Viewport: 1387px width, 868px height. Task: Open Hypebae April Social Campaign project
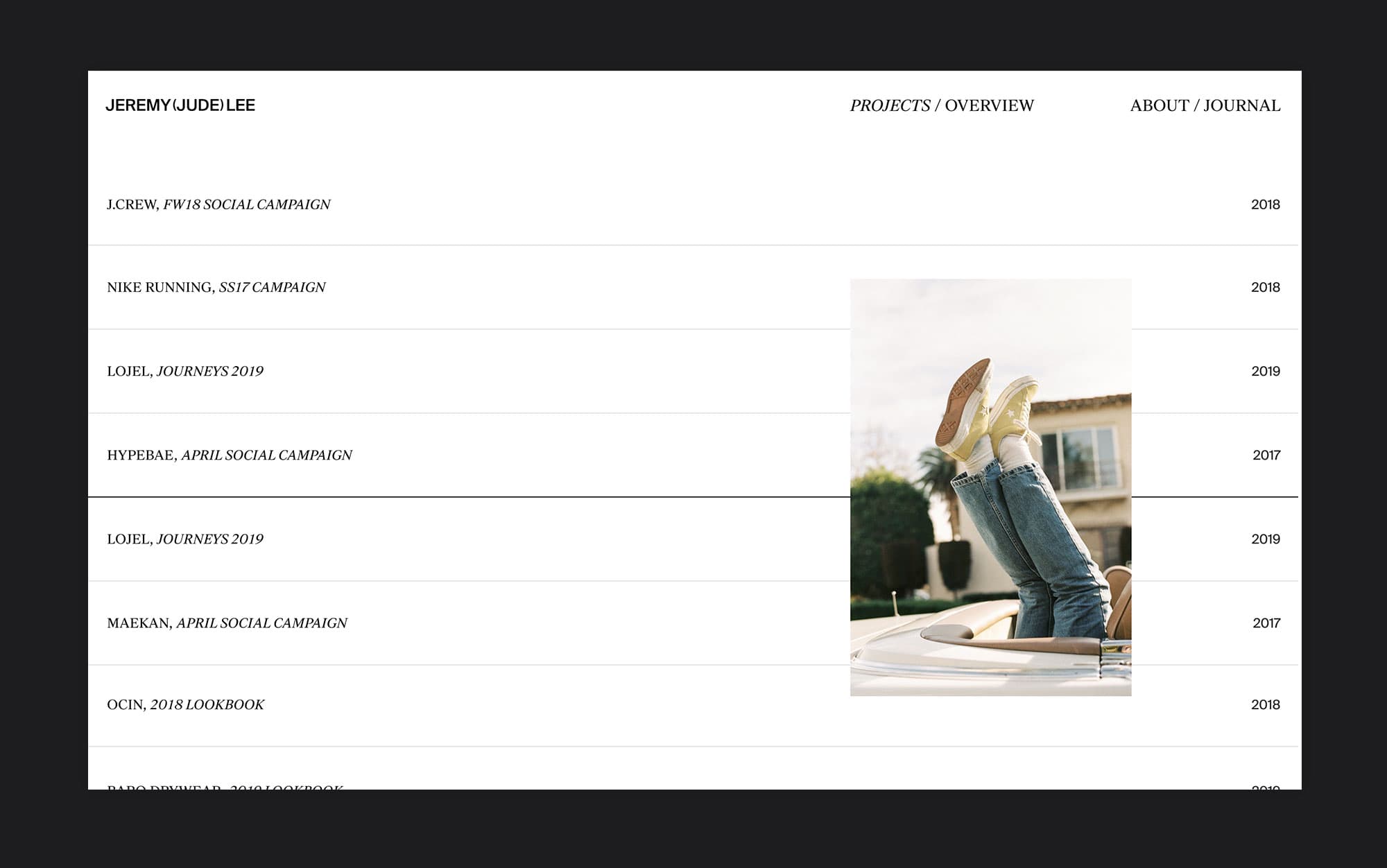229,455
